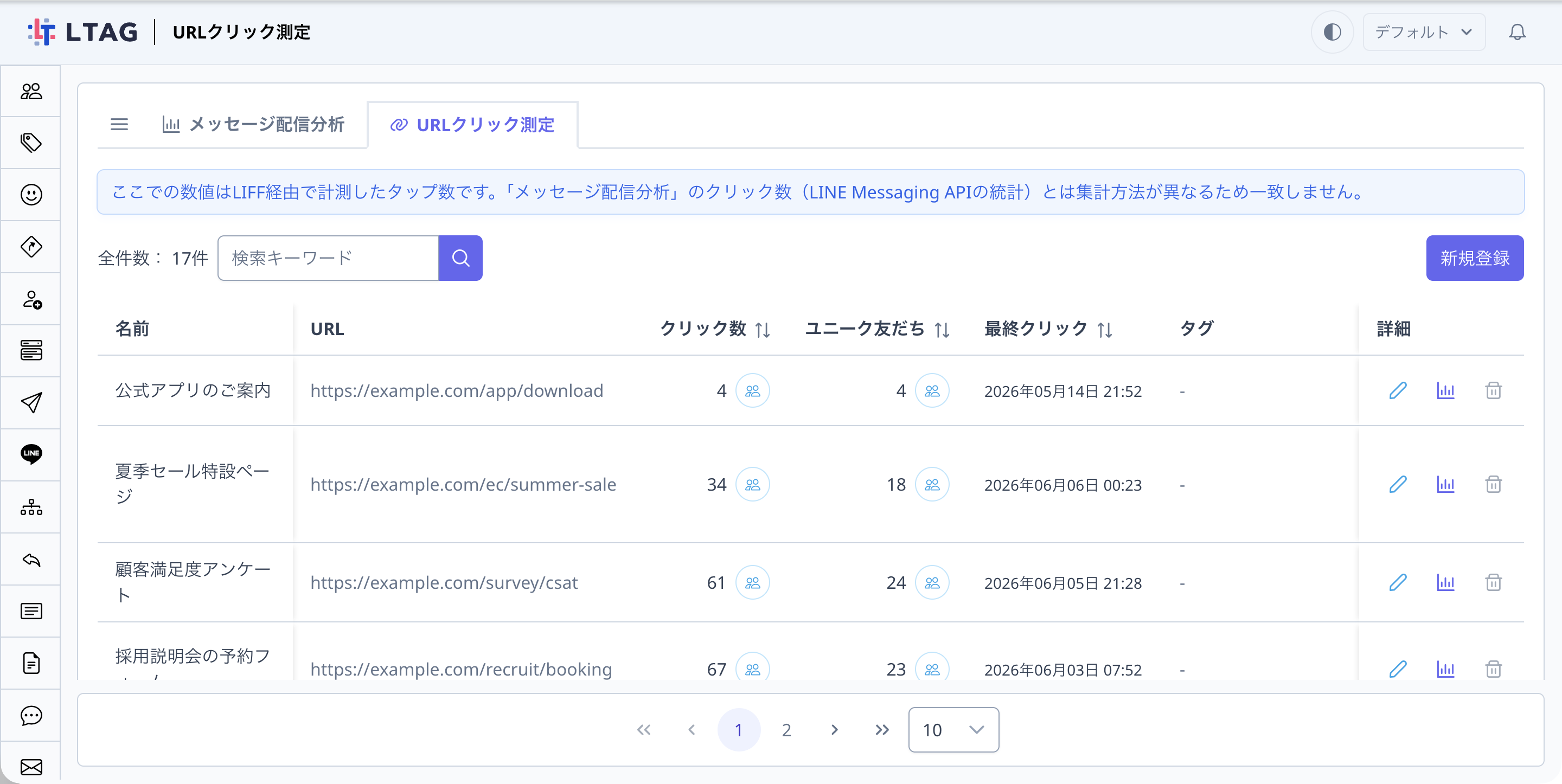Go to page 2

click(x=786, y=730)
